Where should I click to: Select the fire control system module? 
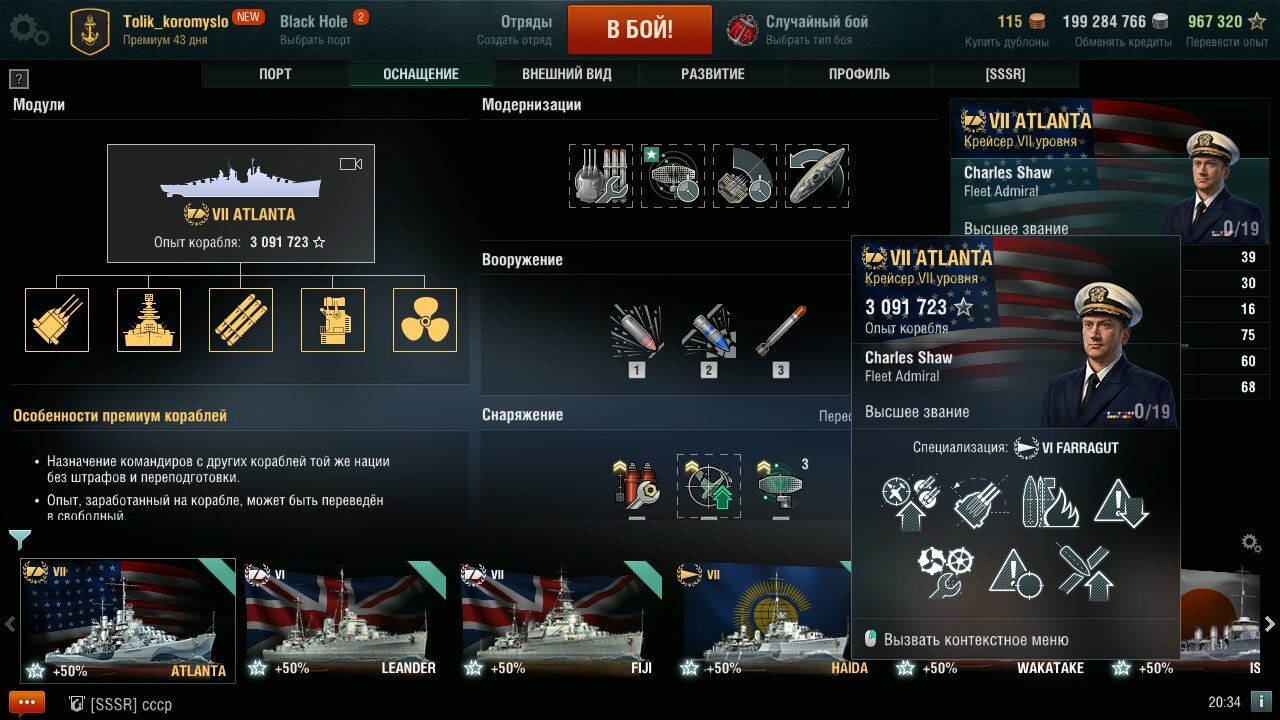click(x=333, y=320)
